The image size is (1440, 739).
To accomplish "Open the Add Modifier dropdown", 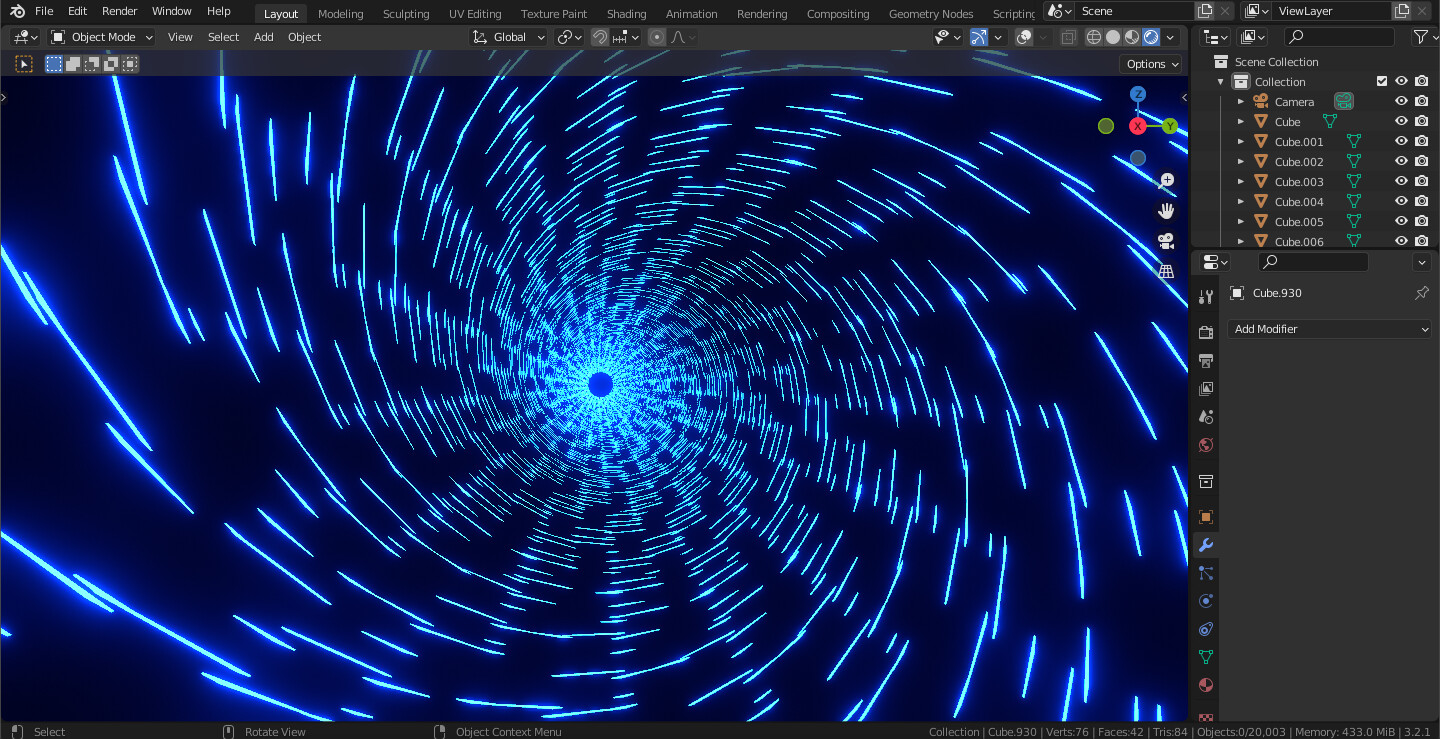I will (1329, 328).
